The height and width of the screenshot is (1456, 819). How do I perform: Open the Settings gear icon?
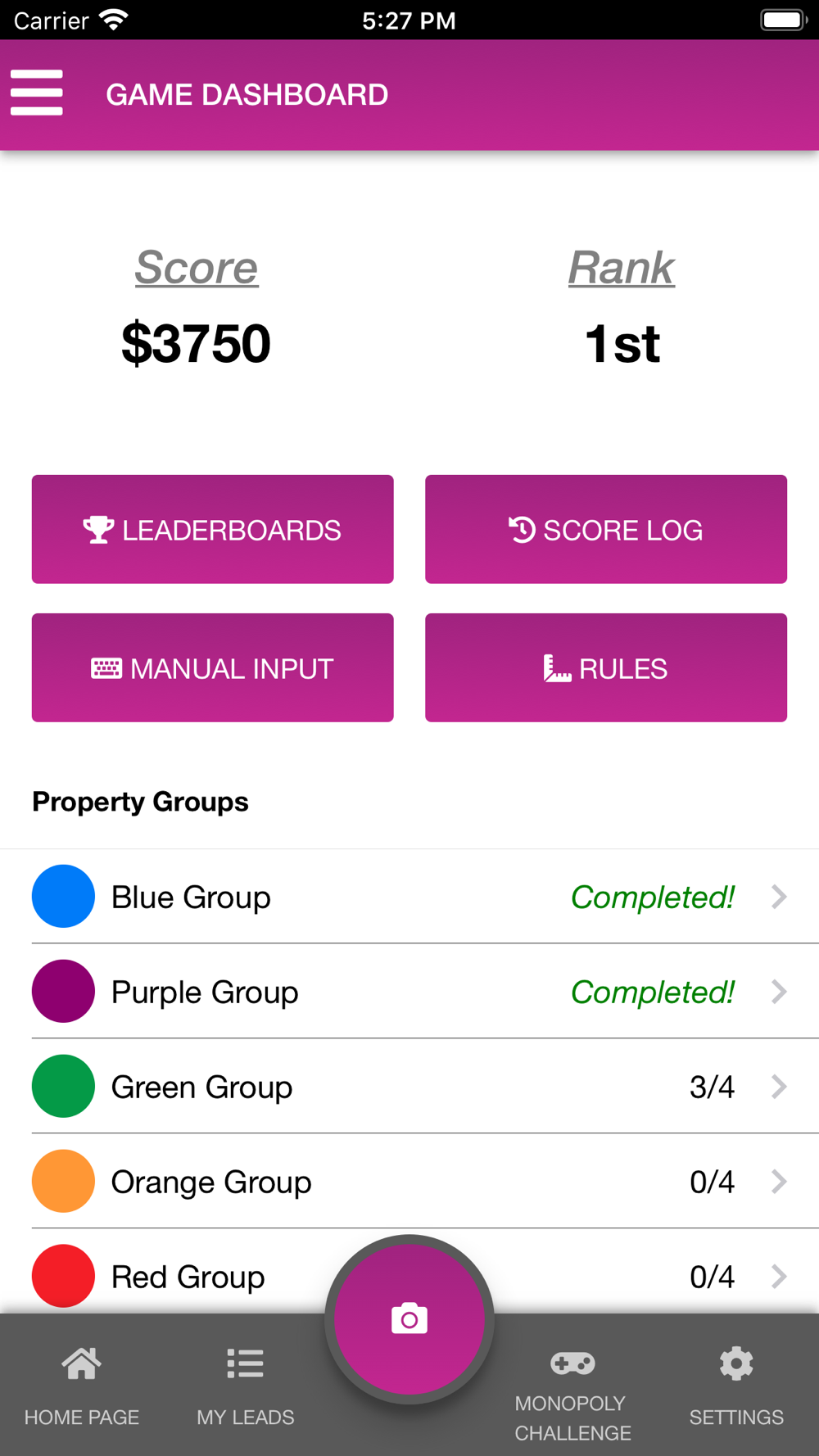[736, 1363]
